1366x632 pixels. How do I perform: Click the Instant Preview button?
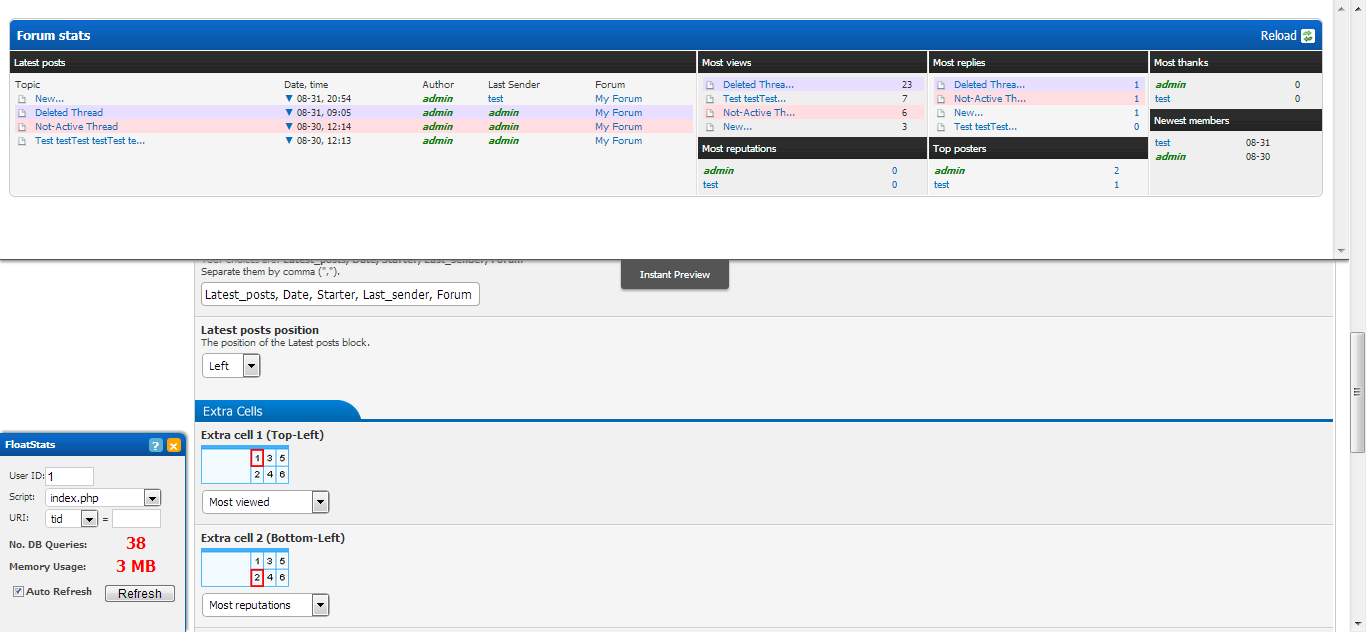[x=675, y=274]
